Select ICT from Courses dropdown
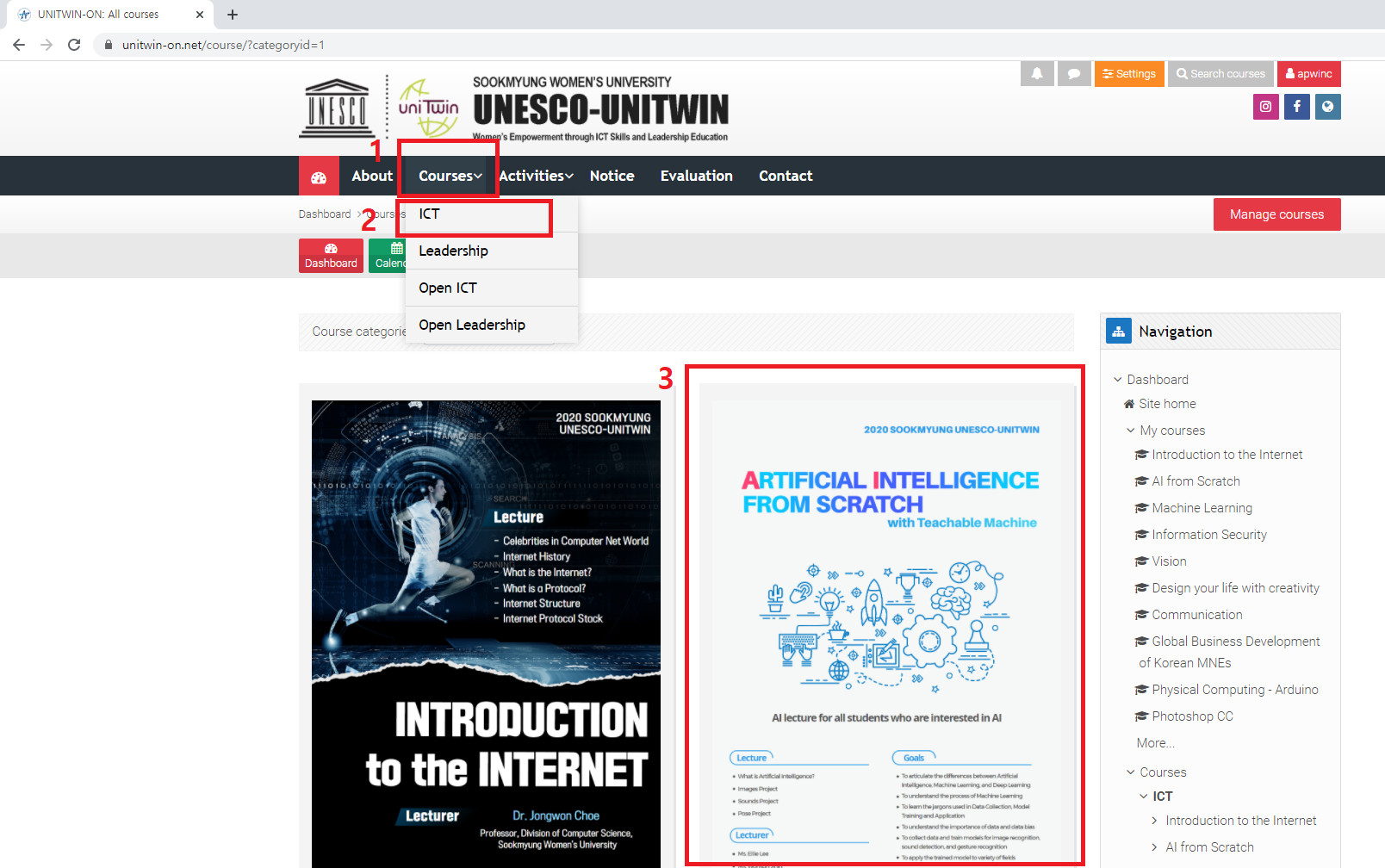Screen dimensions: 1385x868 coord(491,214)
